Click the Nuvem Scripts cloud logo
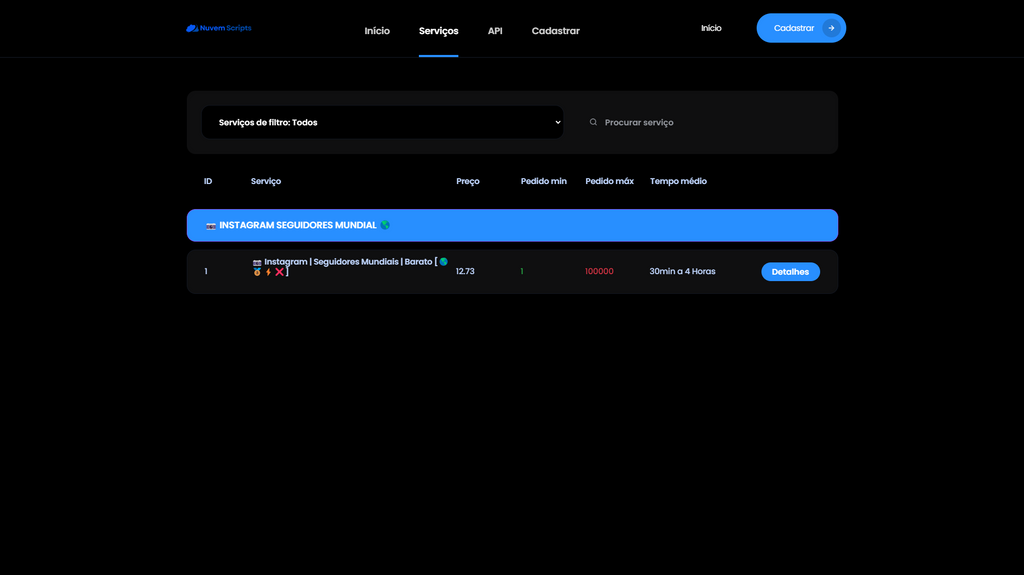Screen dimensions: 1024x575 click(x=191, y=28)
